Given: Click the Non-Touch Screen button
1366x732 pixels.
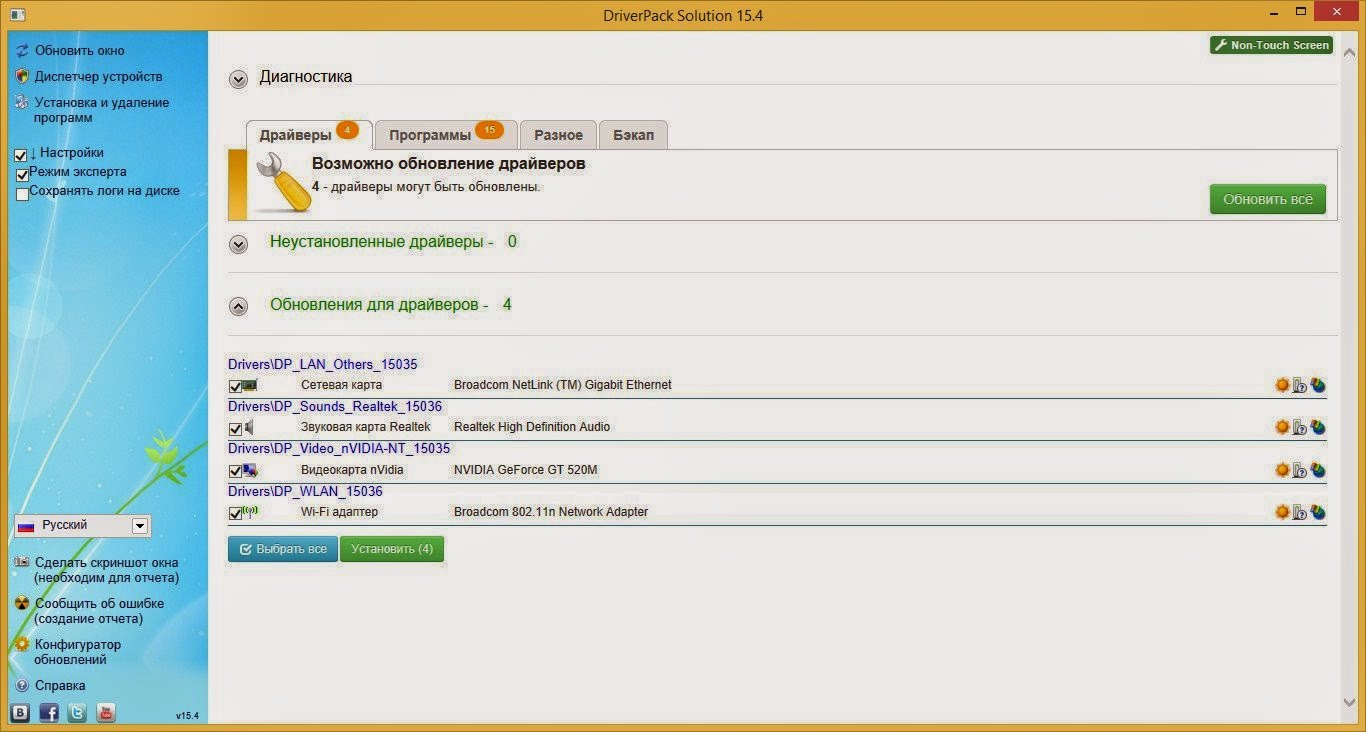Looking at the screenshot, I should [x=1271, y=45].
